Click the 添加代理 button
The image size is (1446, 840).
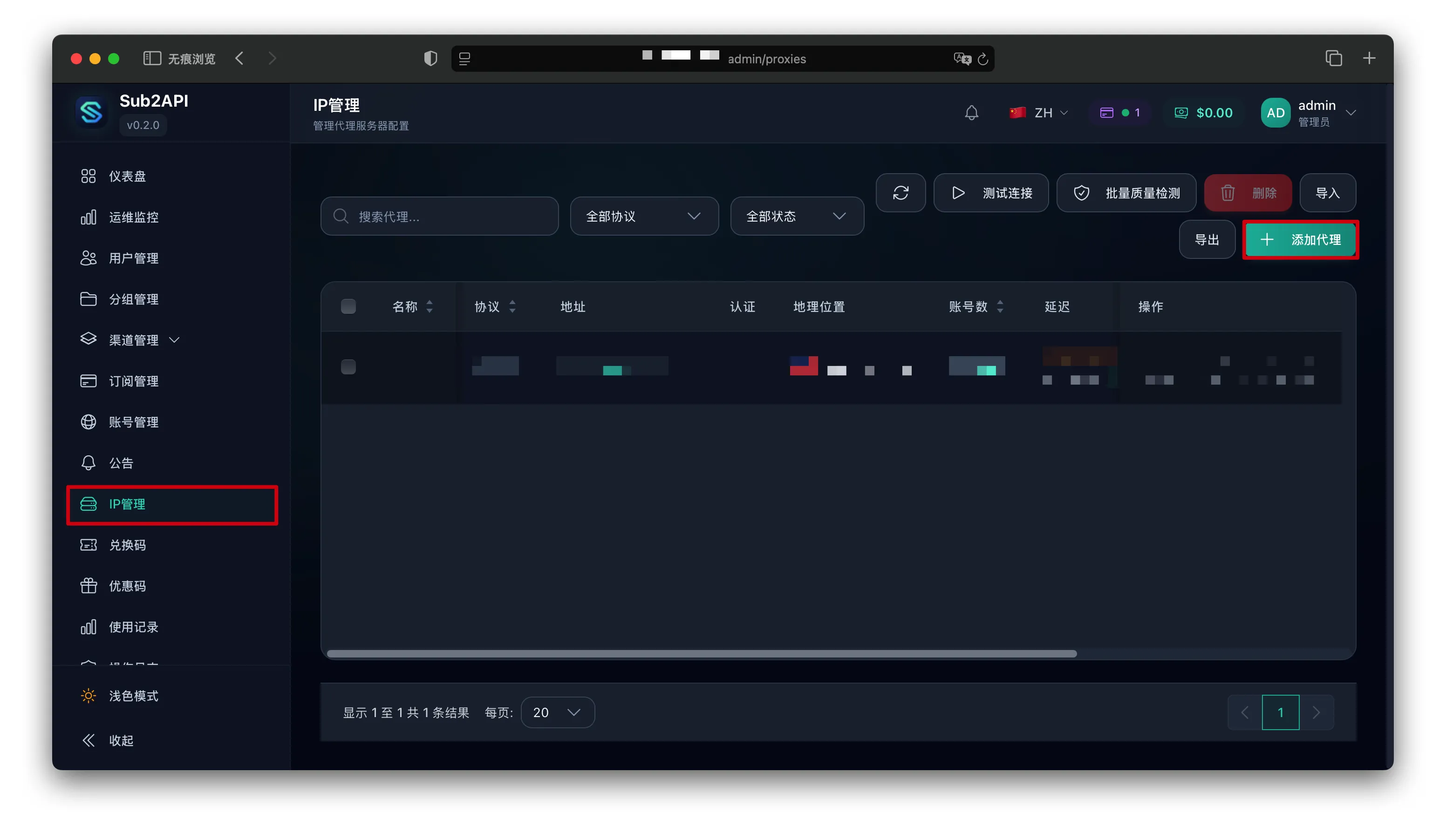[x=1300, y=240]
